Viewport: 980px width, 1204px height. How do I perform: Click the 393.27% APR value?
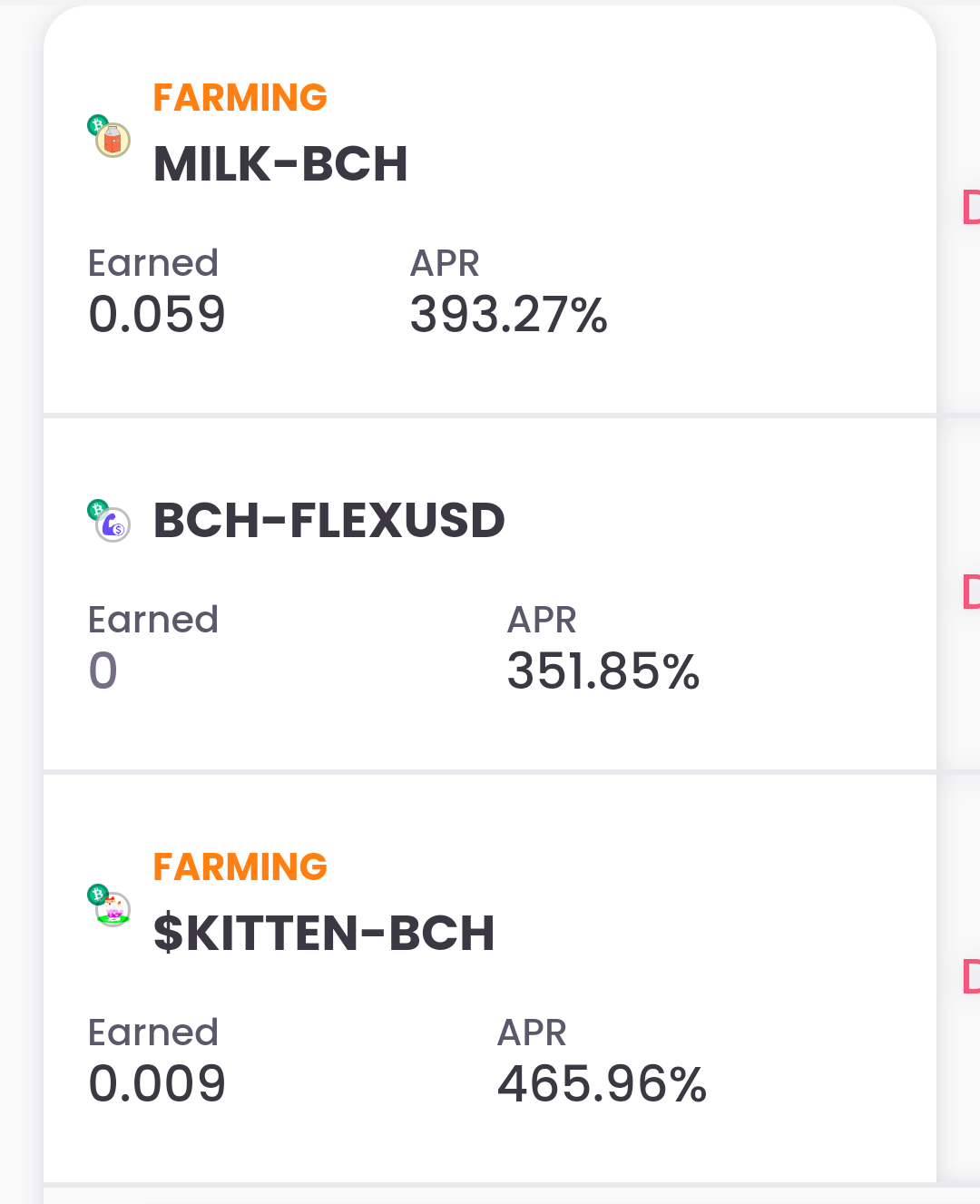508,315
